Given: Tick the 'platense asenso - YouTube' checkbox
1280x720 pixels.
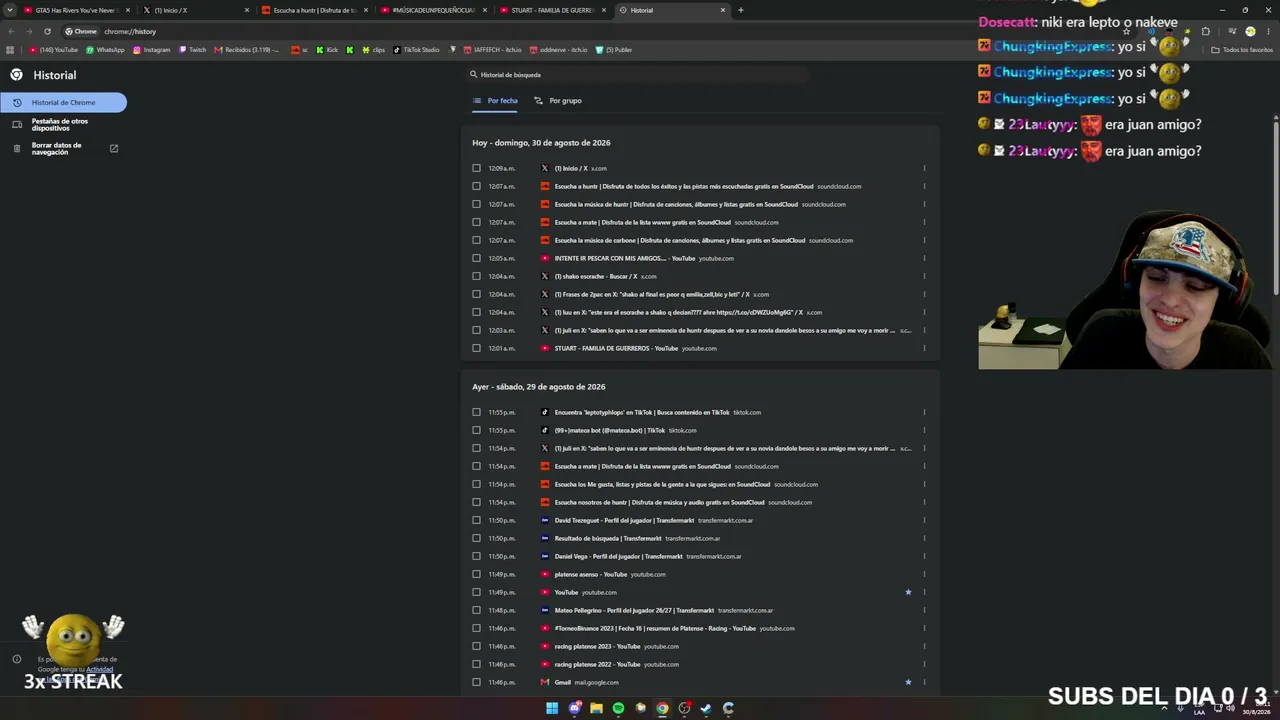Looking at the screenshot, I should [x=476, y=574].
